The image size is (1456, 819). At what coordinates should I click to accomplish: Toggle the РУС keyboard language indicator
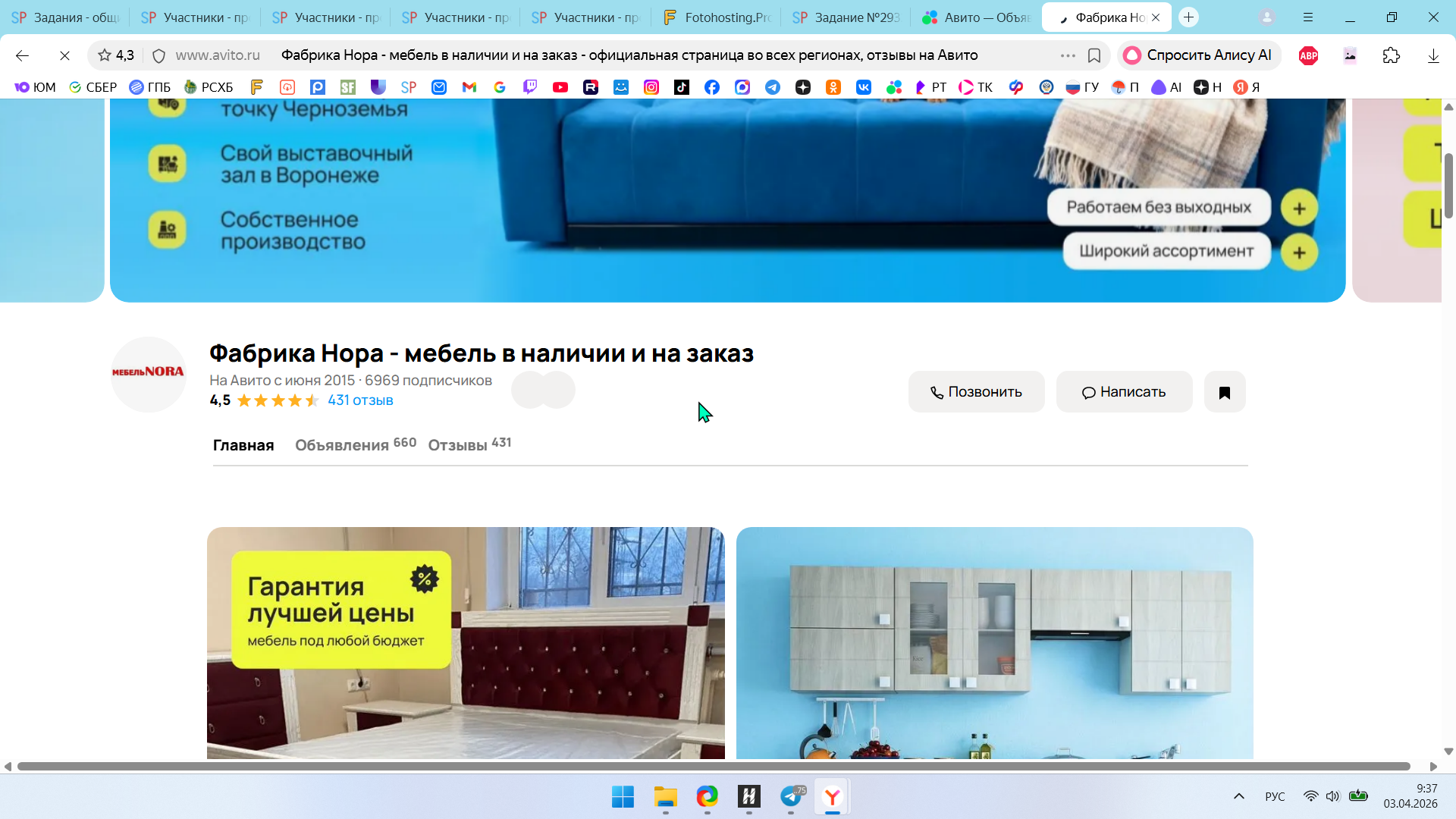coord(1275,796)
